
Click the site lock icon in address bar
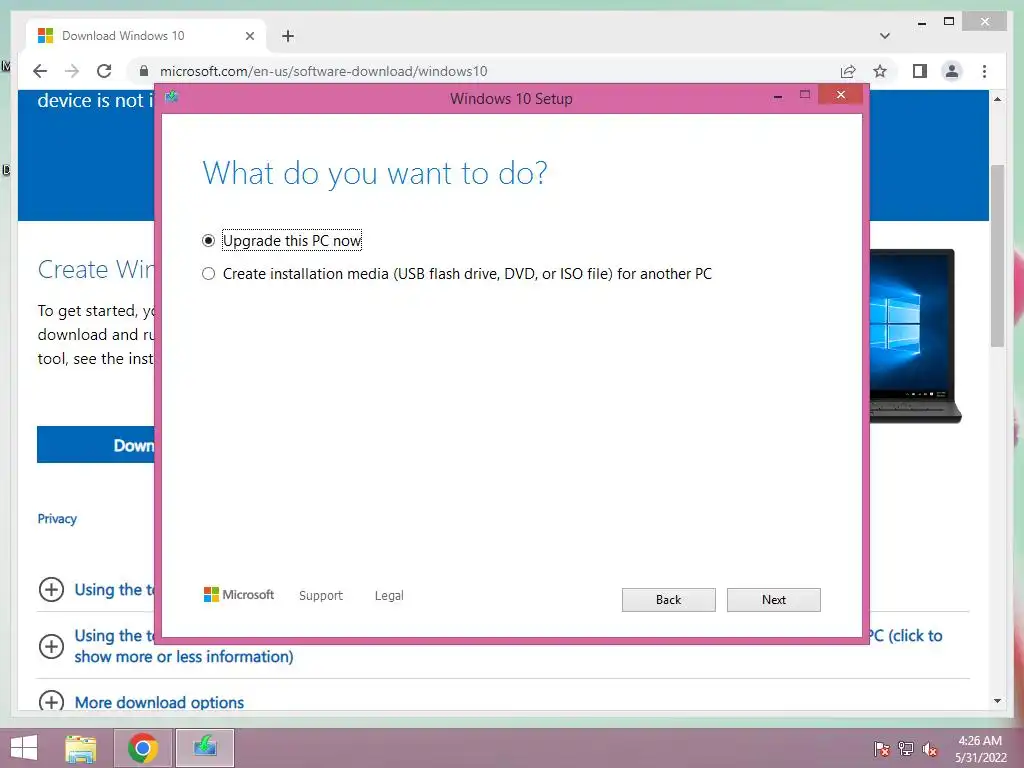[144, 71]
